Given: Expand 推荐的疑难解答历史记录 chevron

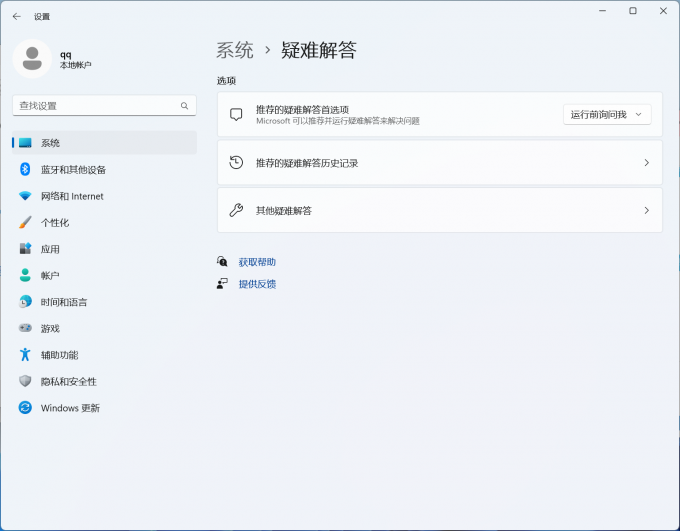Looking at the screenshot, I should (646, 163).
